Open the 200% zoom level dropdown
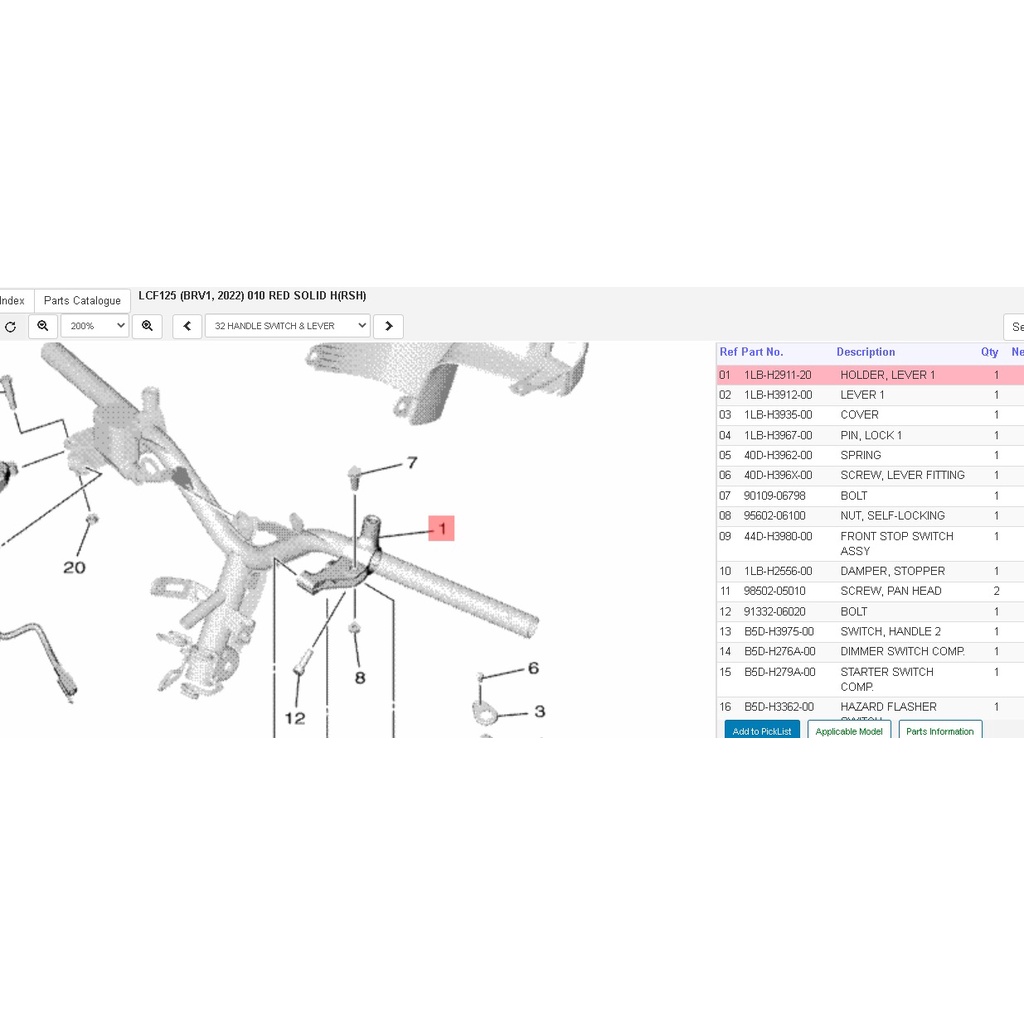Screen dimensions: 1024x1024 (95, 326)
